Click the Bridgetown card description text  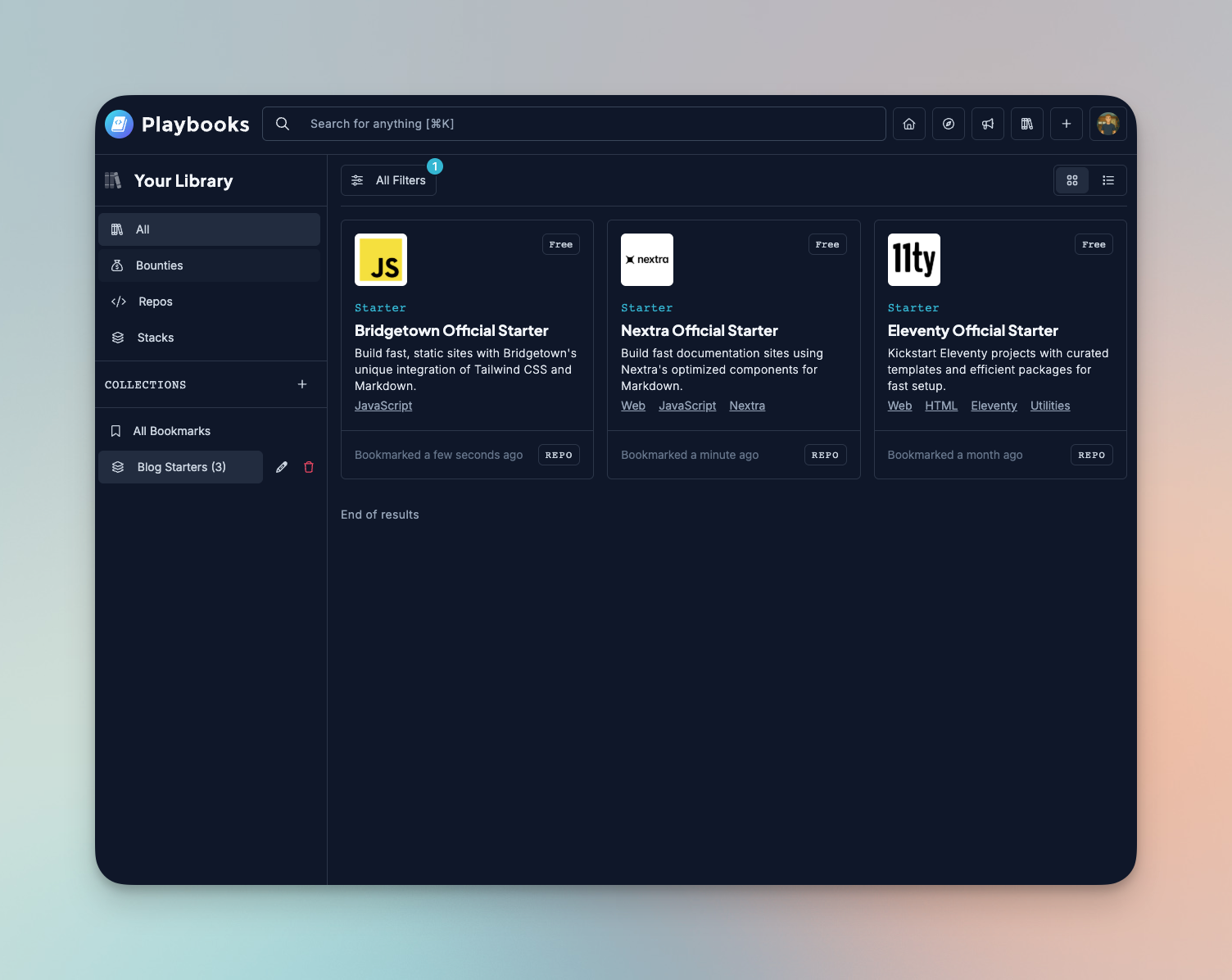click(465, 370)
